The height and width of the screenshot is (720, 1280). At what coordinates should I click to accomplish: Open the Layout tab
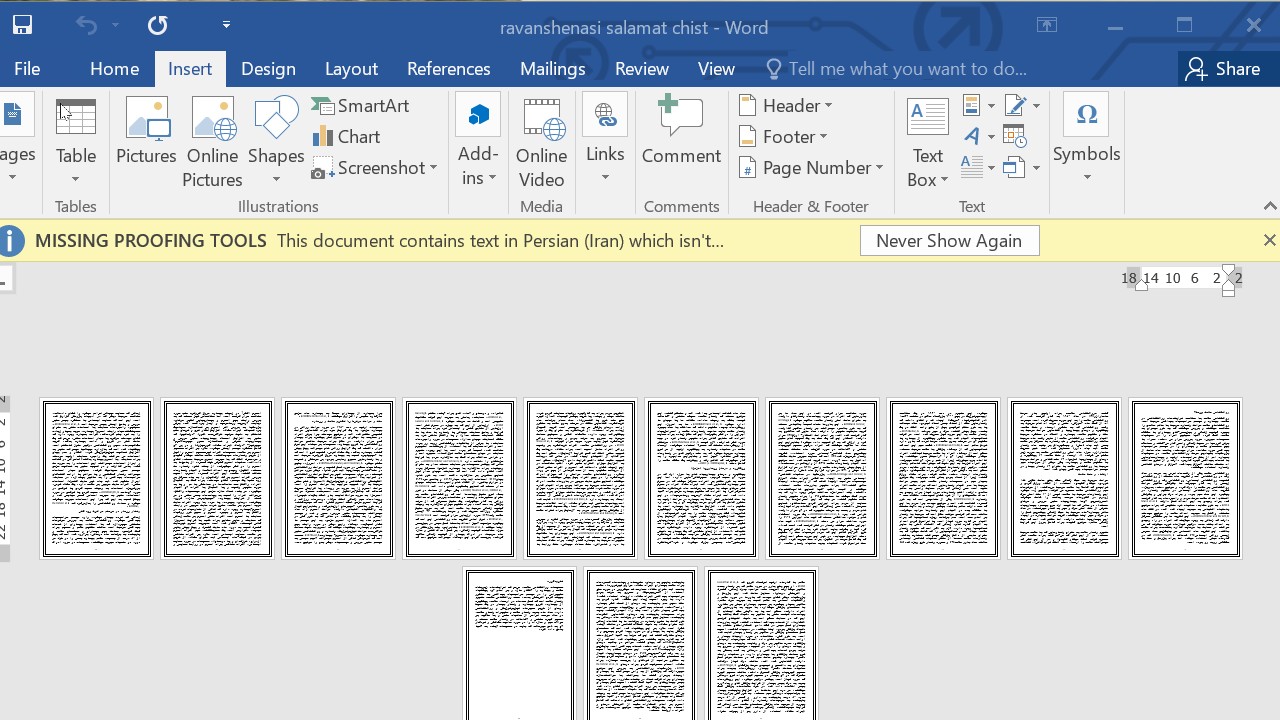351,69
